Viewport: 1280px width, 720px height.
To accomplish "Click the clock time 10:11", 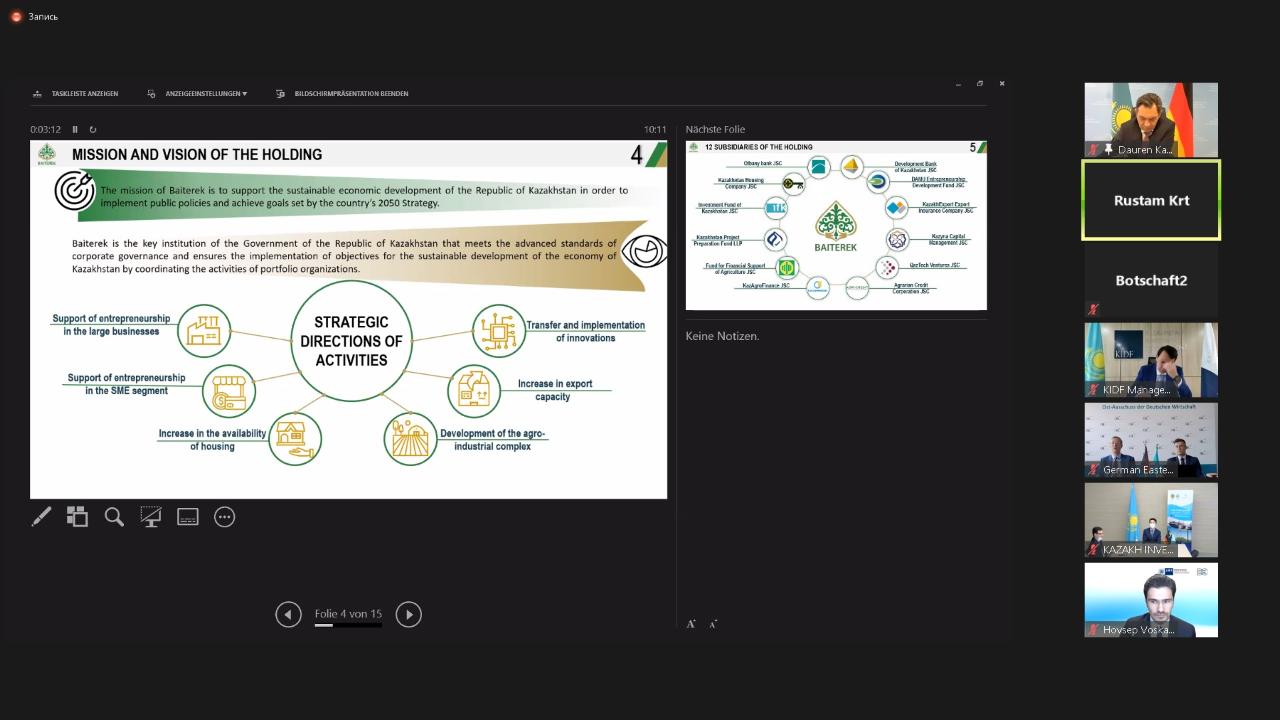I will click(x=655, y=129).
